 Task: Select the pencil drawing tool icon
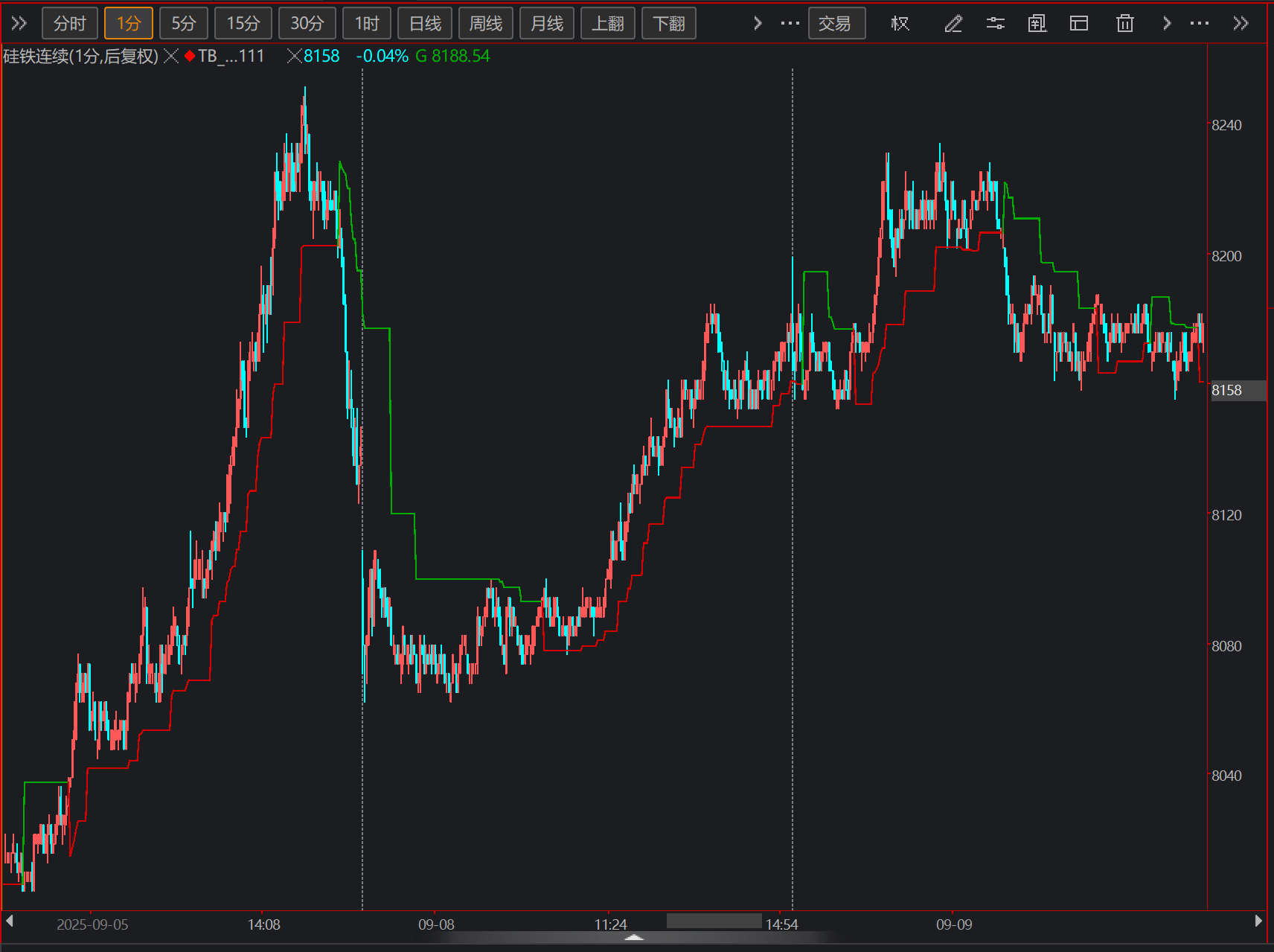tap(953, 24)
